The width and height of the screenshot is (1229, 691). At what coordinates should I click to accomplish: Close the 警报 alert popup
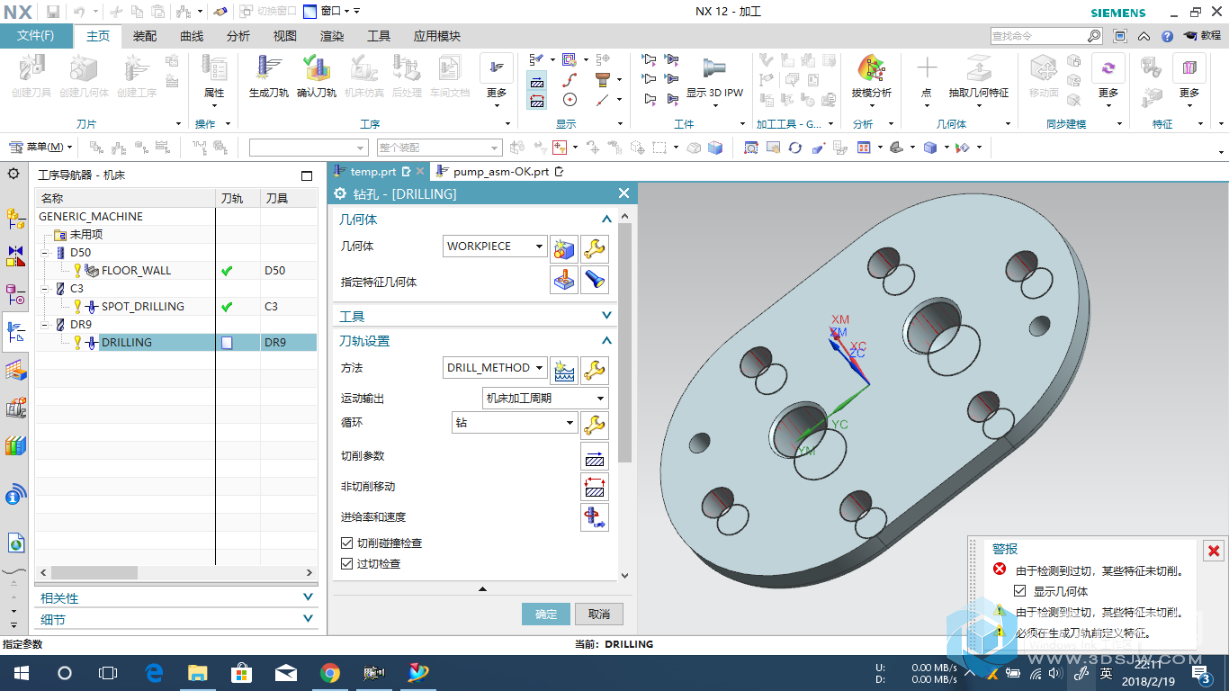pyautogui.click(x=1213, y=551)
